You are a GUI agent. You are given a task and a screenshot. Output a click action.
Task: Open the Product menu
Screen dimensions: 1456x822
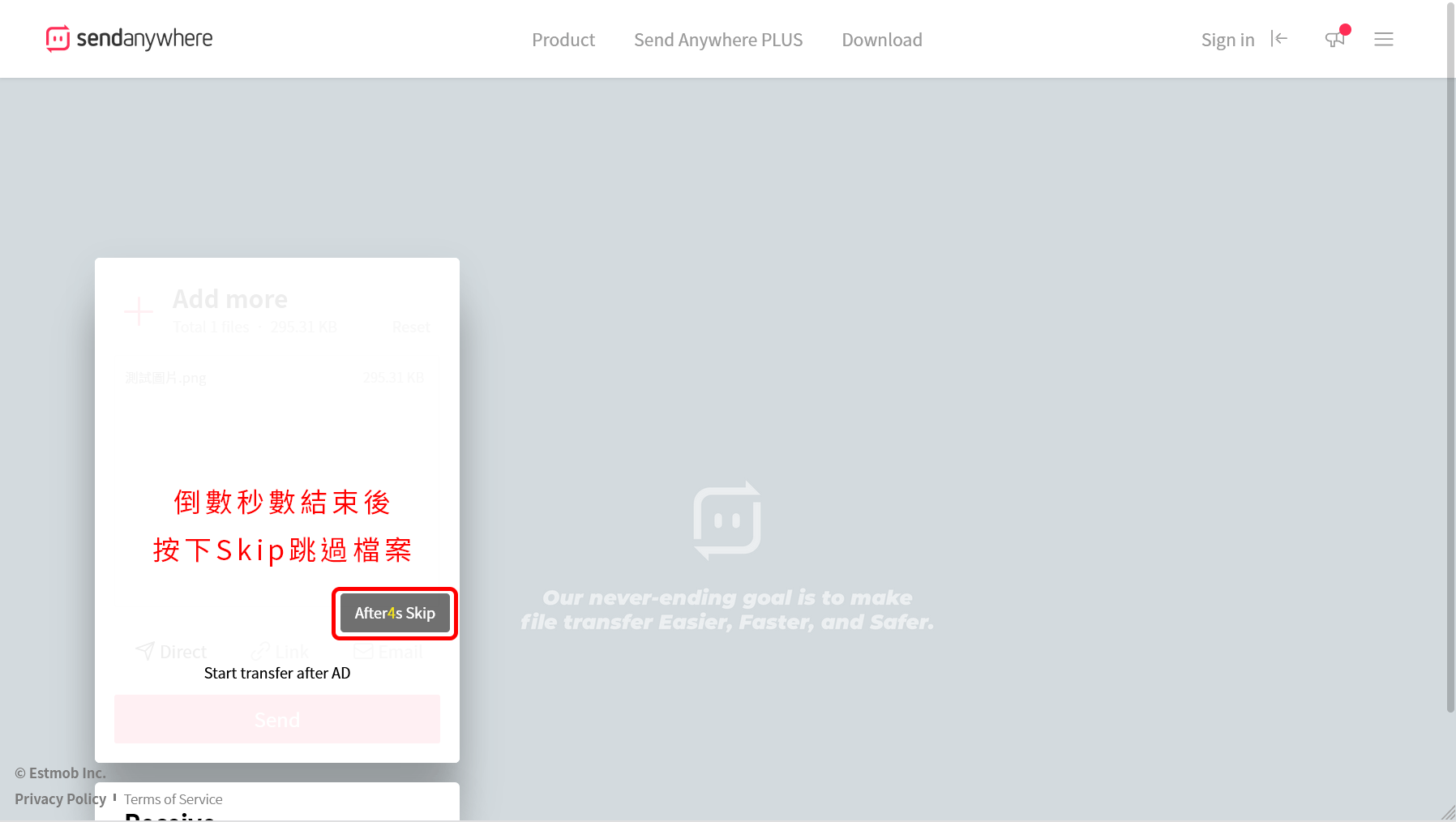[x=563, y=40]
